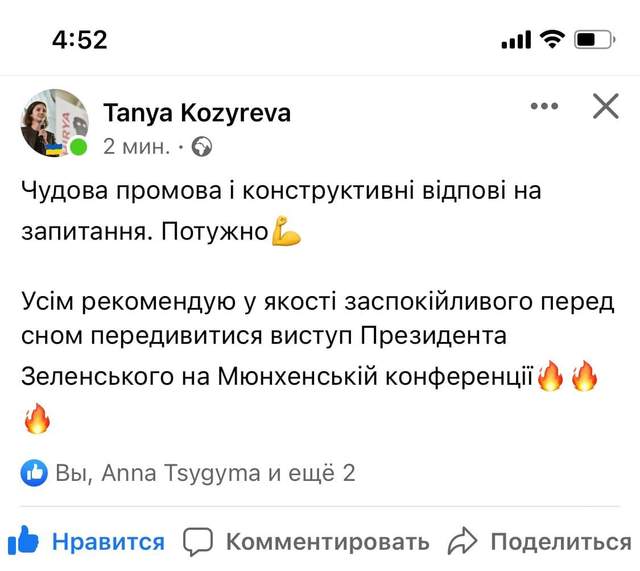Tap the flexed bicep emoji

click(286, 235)
